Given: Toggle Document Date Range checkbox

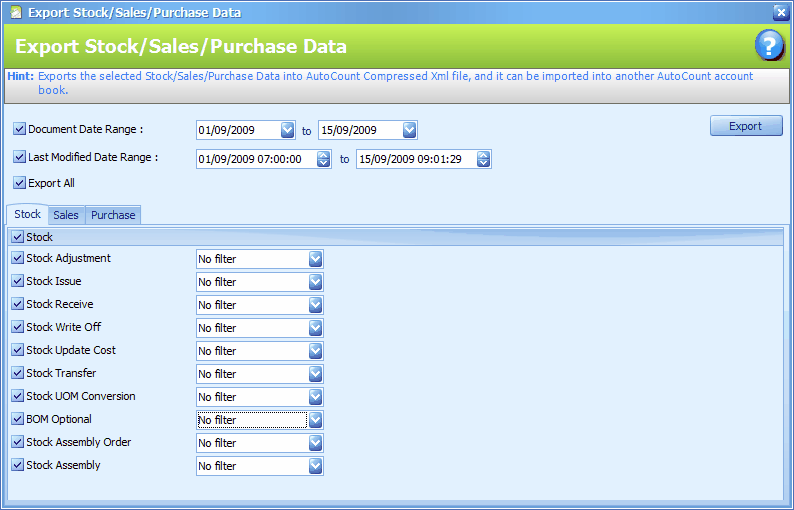Looking at the screenshot, I should (19, 129).
